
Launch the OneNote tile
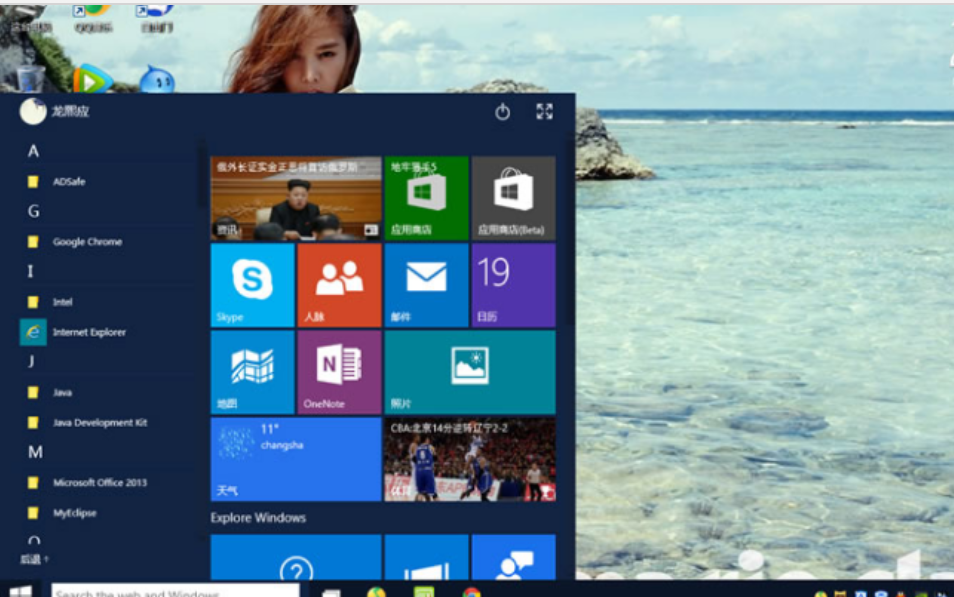pyautogui.click(x=339, y=371)
